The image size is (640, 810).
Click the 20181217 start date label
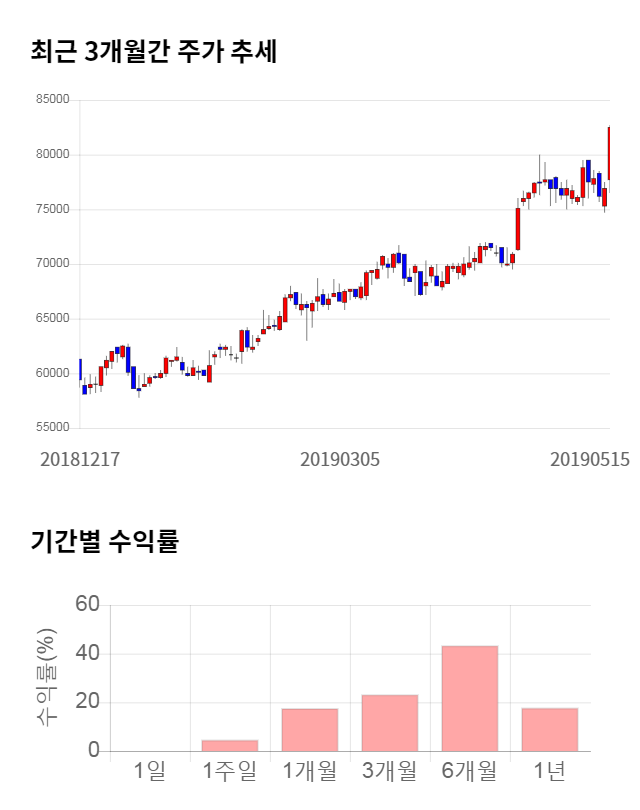point(80,459)
